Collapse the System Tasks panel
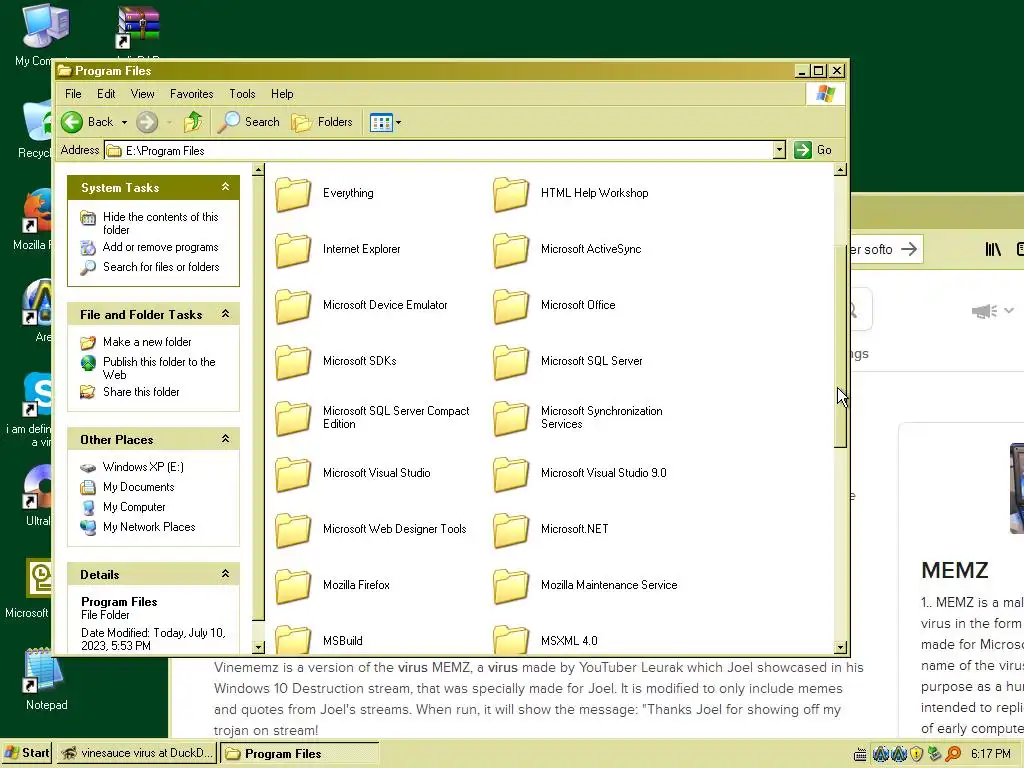Screen dimensions: 1024x768 coord(225,187)
